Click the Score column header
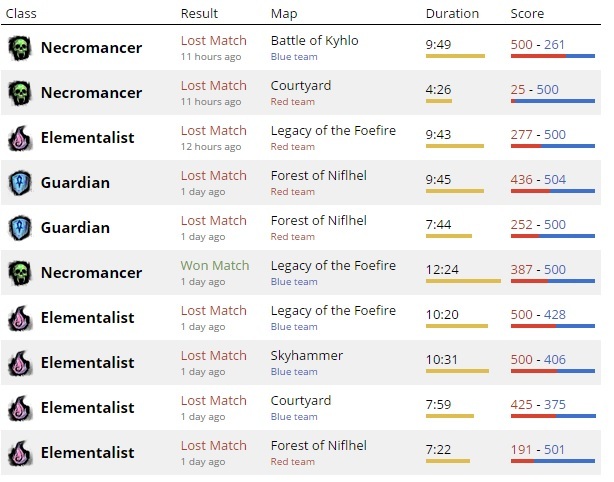This screenshot has width=614, height=482. point(527,14)
